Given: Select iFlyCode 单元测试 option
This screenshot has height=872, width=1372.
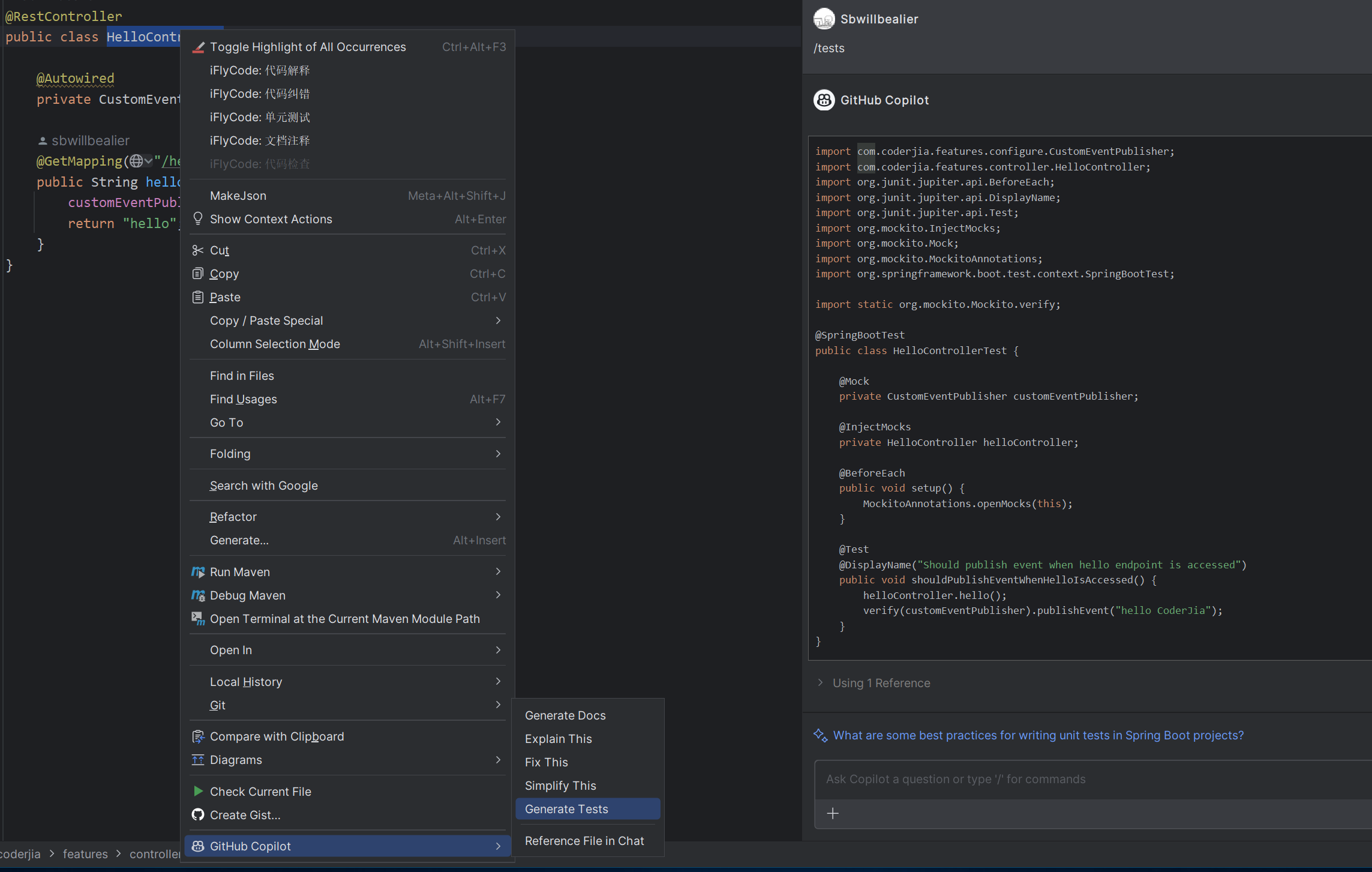Looking at the screenshot, I should 259,116.
